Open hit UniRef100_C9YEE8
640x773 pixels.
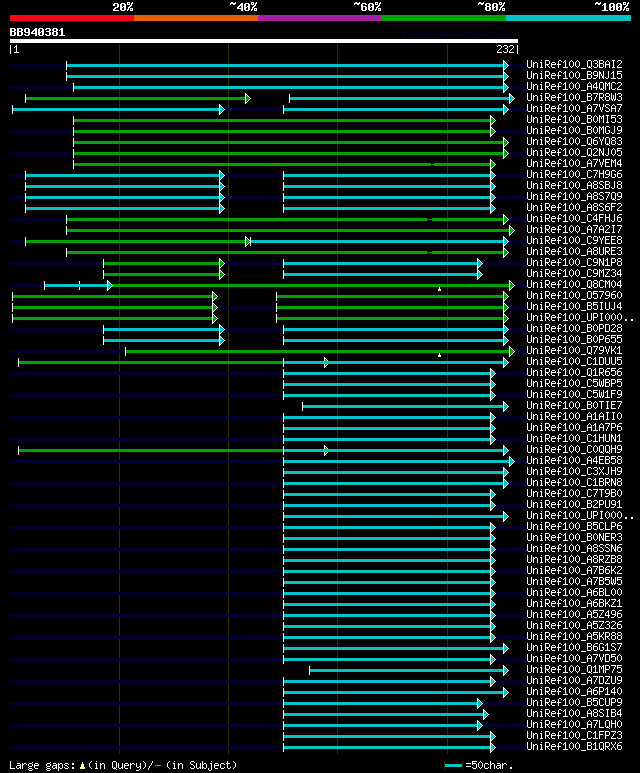[x=574, y=241]
